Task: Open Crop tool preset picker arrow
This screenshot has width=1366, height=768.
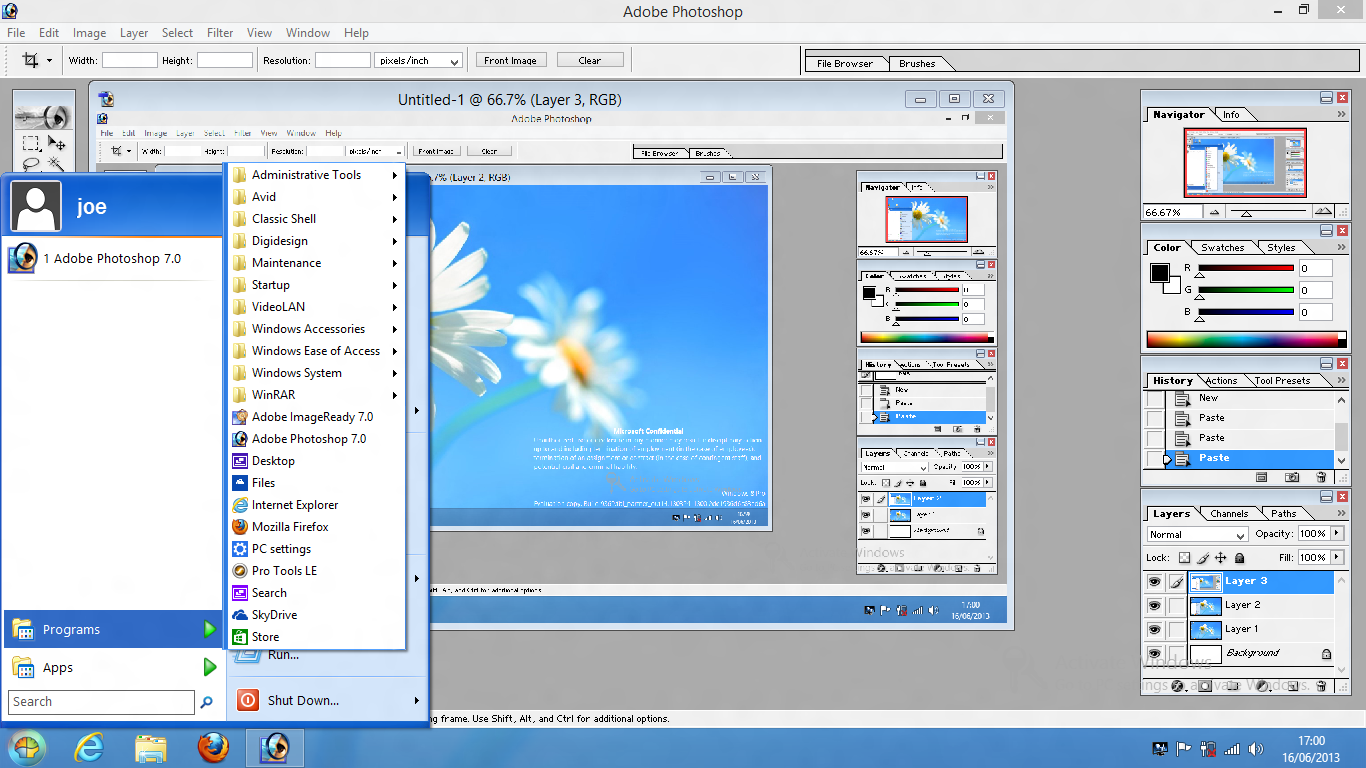Action: click(x=49, y=61)
